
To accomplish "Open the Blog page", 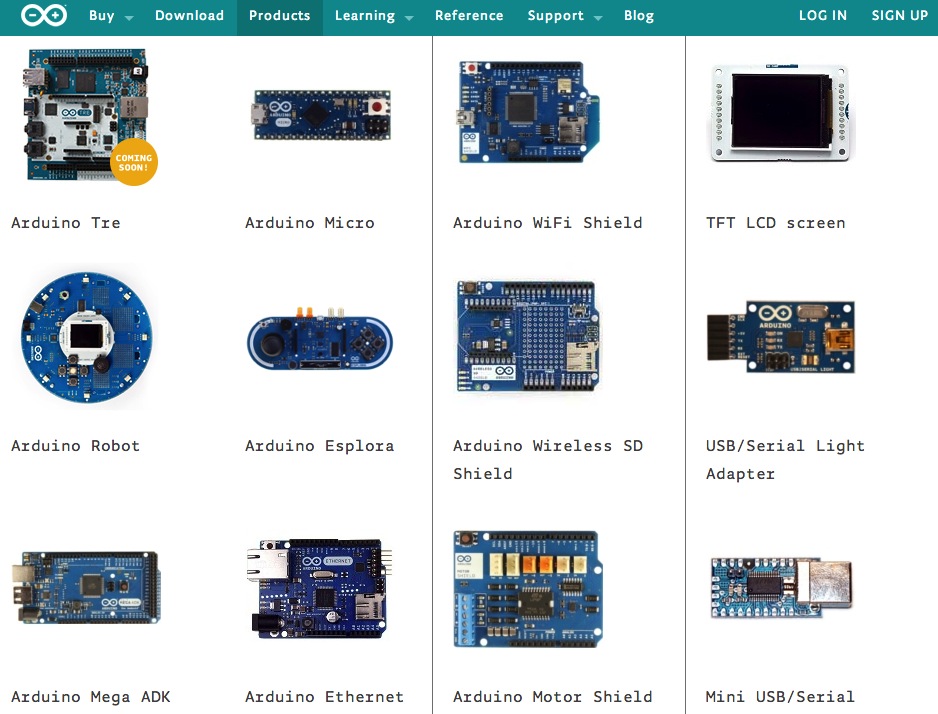I will coord(639,16).
